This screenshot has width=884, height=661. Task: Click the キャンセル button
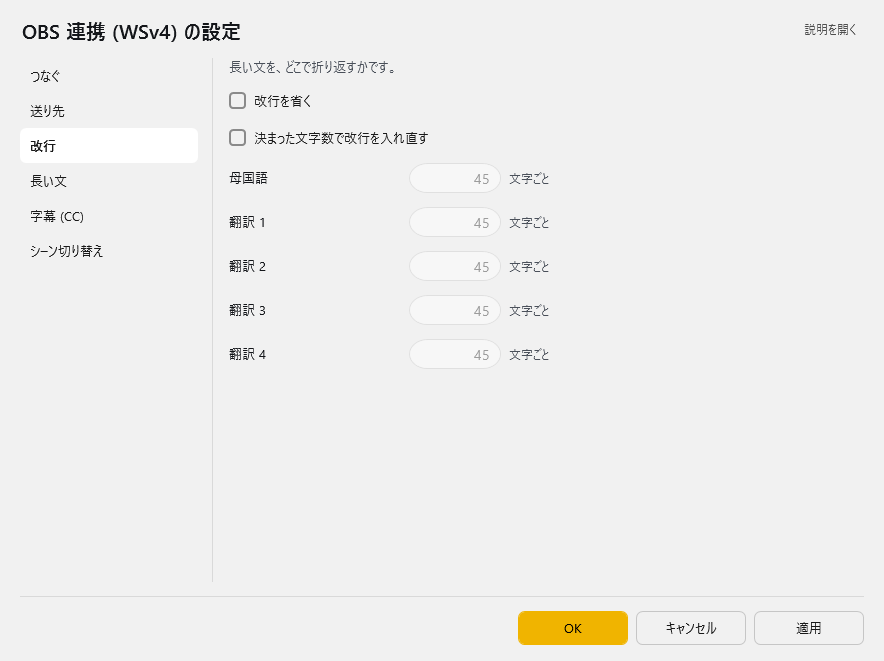click(691, 628)
